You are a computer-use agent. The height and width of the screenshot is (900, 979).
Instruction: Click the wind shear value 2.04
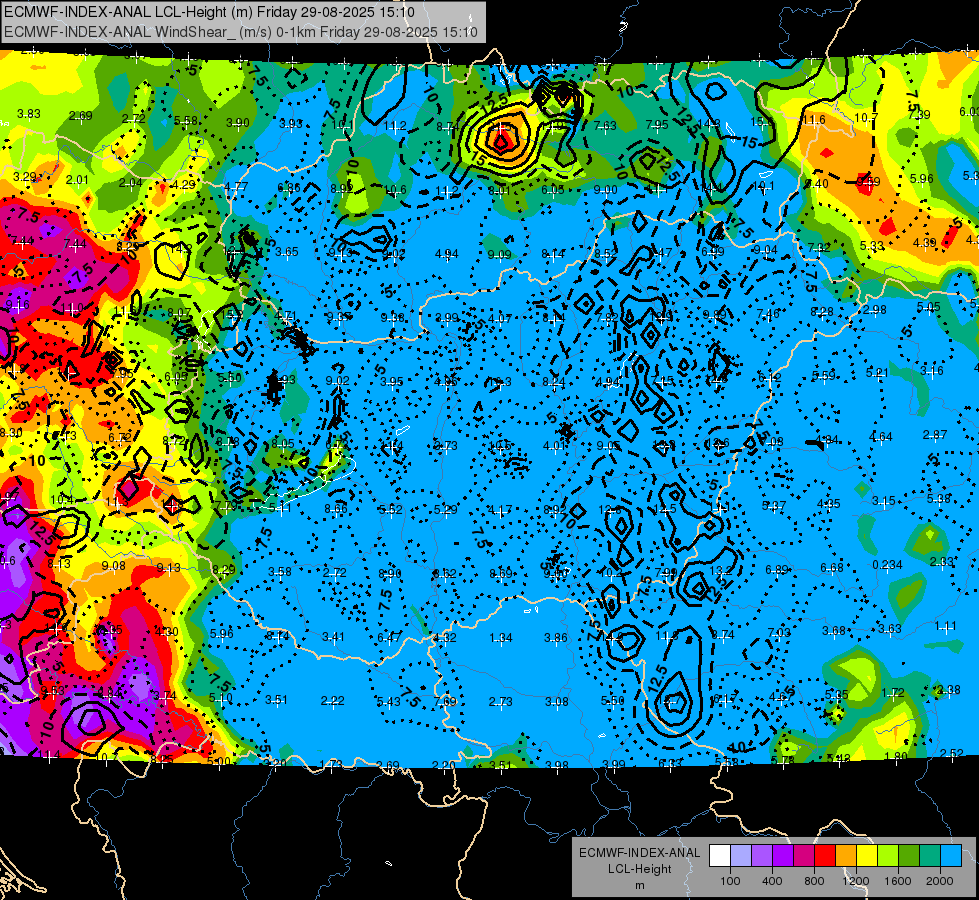tap(130, 182)
